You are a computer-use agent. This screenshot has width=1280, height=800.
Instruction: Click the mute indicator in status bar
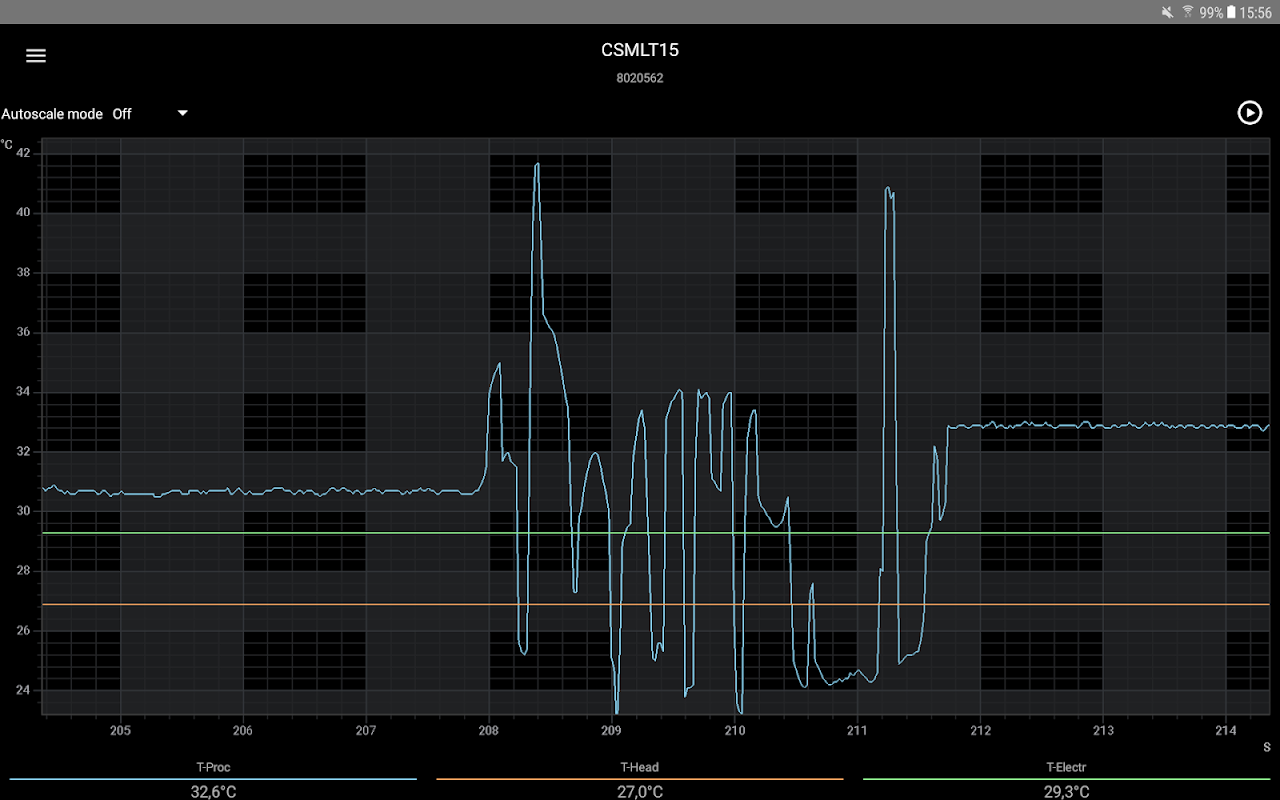[x=1167, y=12]
